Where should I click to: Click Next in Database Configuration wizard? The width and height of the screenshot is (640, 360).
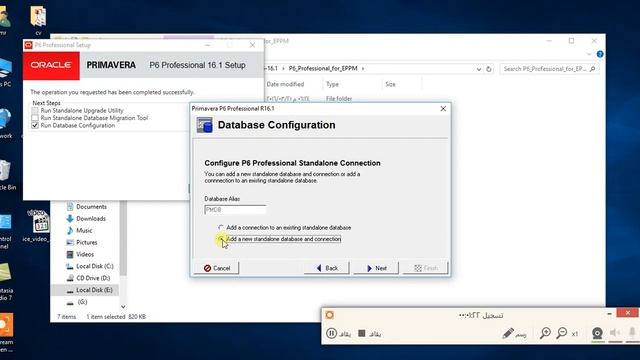point(376,268)
